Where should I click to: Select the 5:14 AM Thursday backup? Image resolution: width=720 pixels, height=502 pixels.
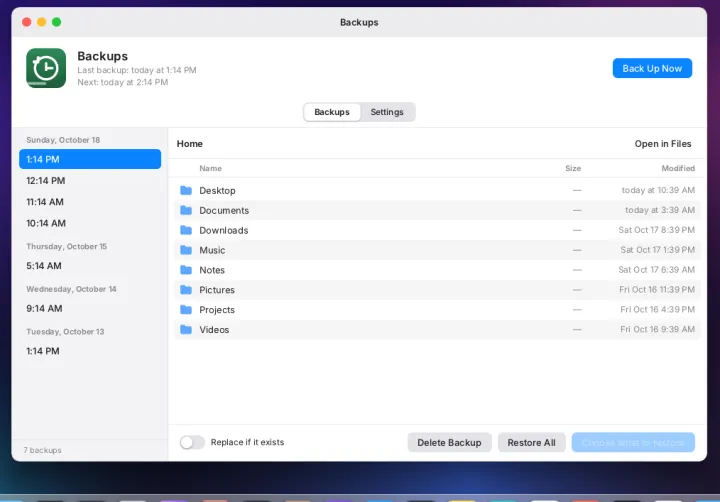[x=90, y=266]
